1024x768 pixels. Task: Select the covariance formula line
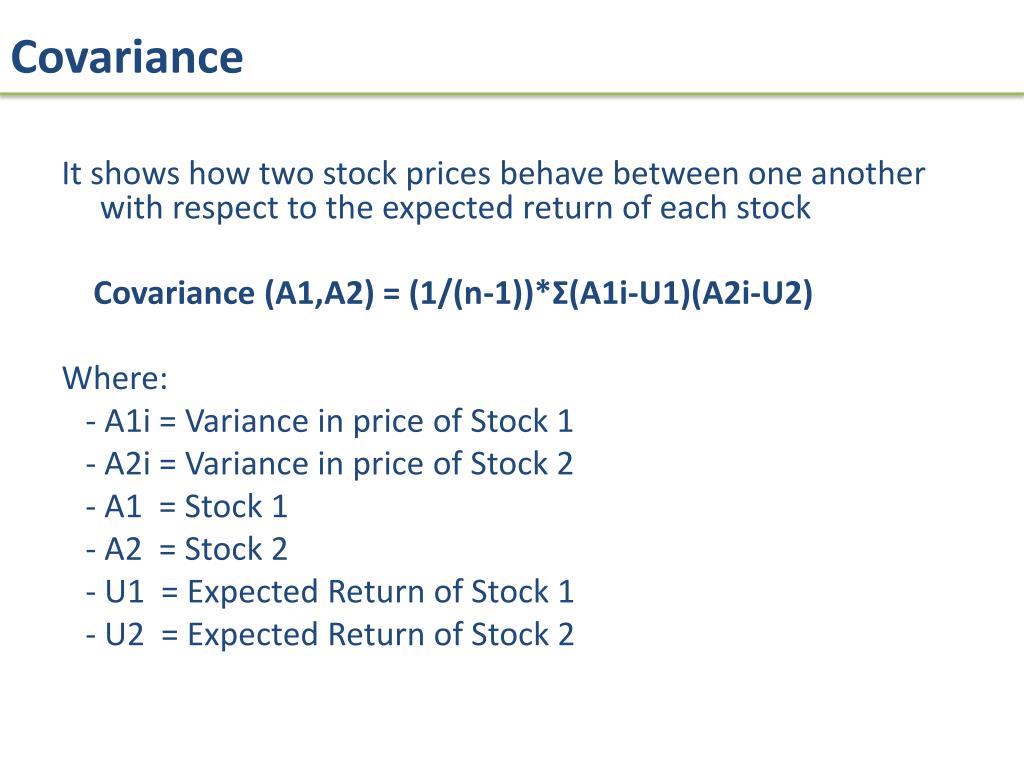(x=453, y=293)
